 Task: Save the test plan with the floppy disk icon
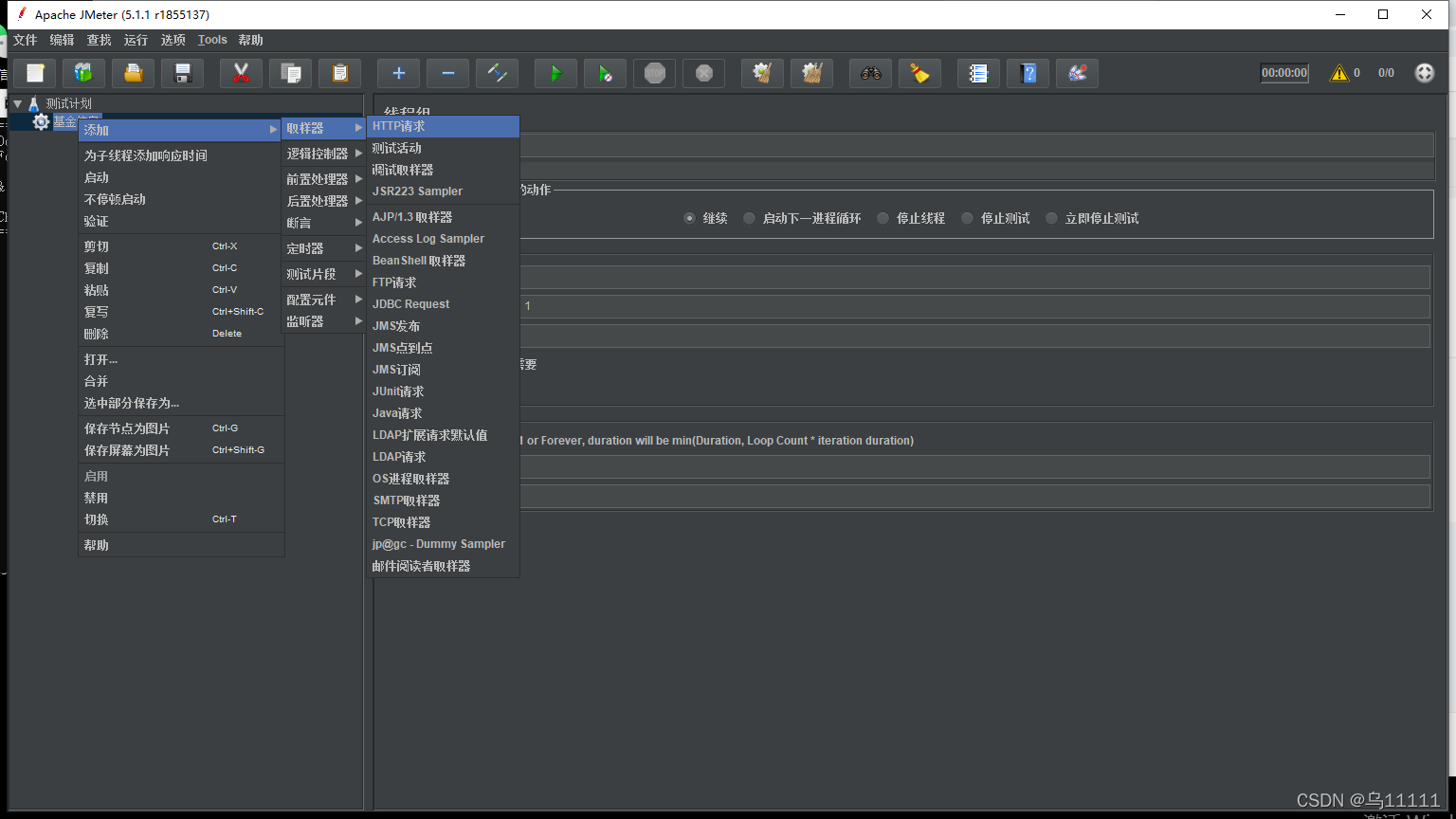coord(183,73)
